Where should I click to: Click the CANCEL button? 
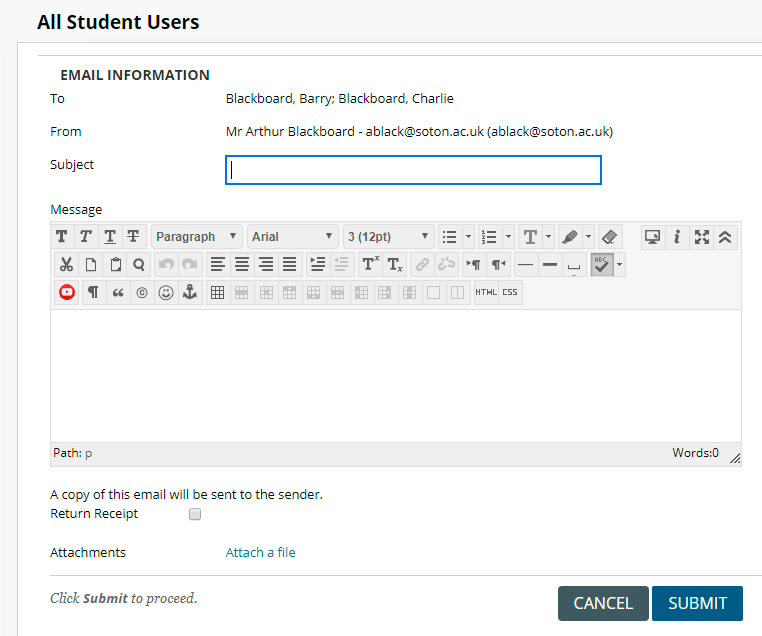(603, 603)
